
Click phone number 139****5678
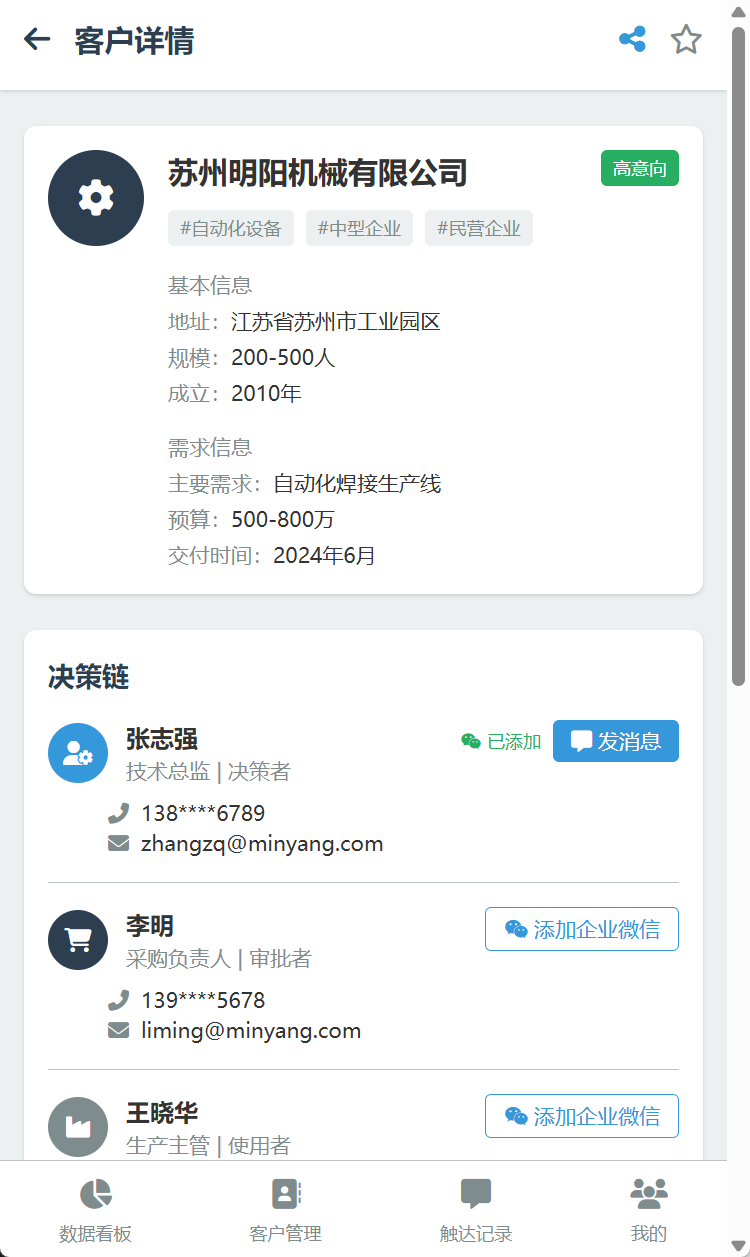(x=203, y=1000)
